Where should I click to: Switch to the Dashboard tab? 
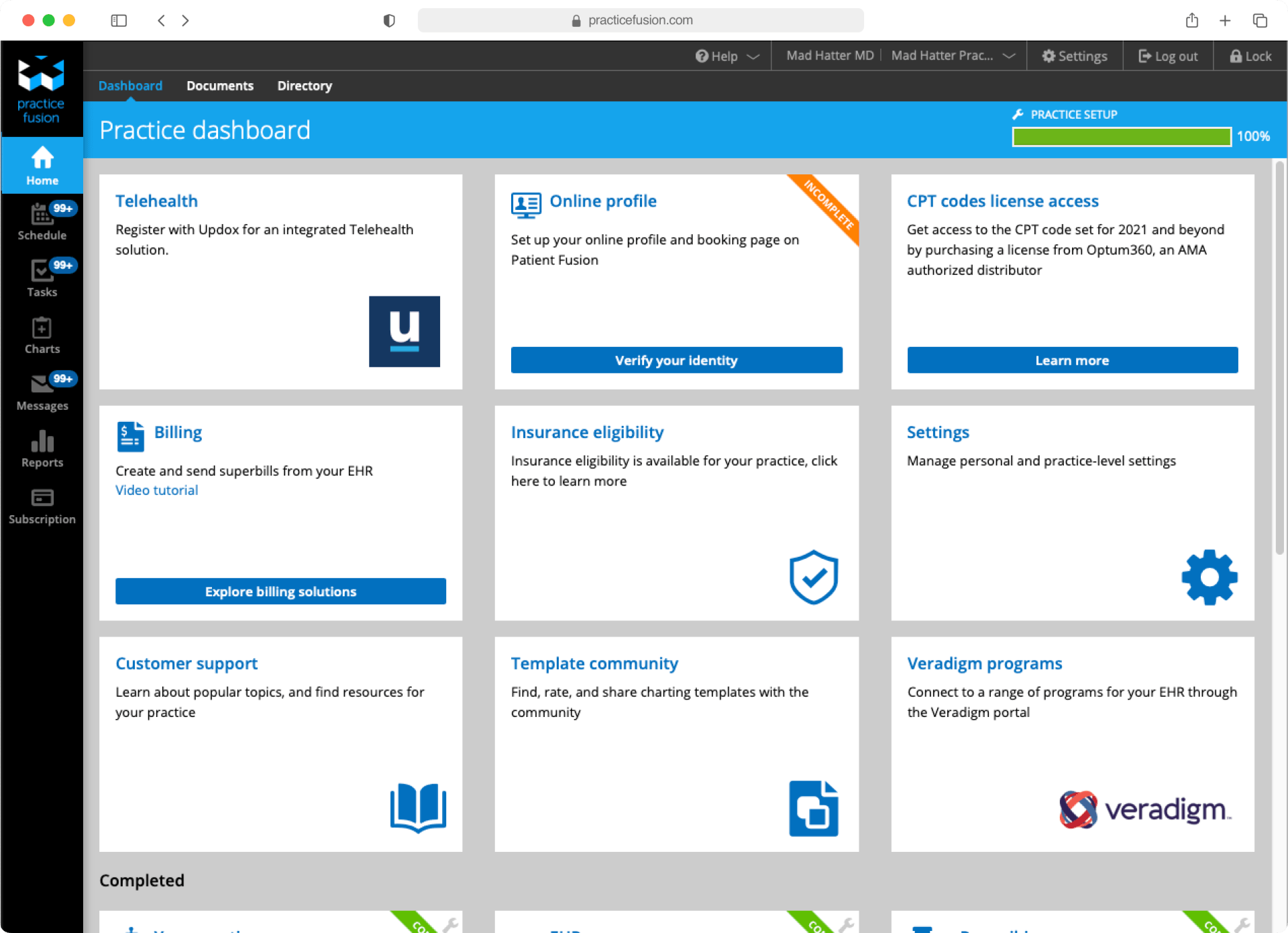(x=130, y=86)
